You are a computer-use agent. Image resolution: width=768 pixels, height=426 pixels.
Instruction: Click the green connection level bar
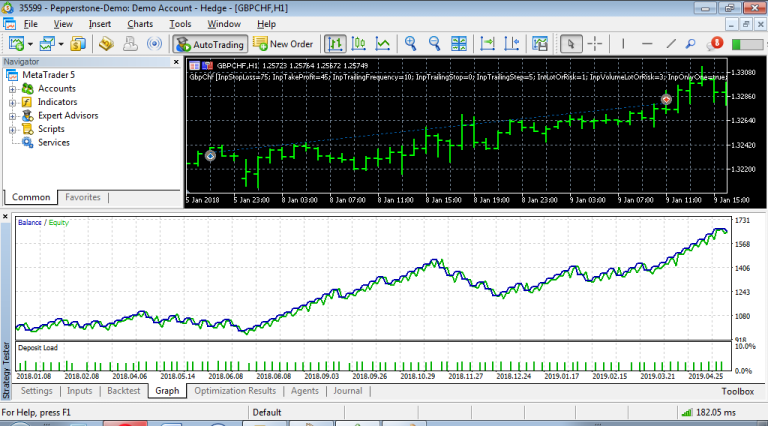pos(746,45)
